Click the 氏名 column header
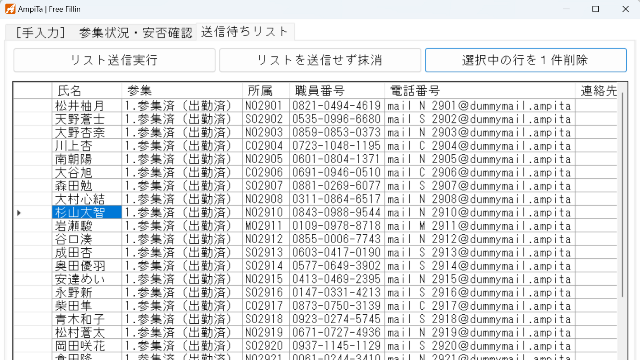Screen dimensions: 640x360 point(87,90)
